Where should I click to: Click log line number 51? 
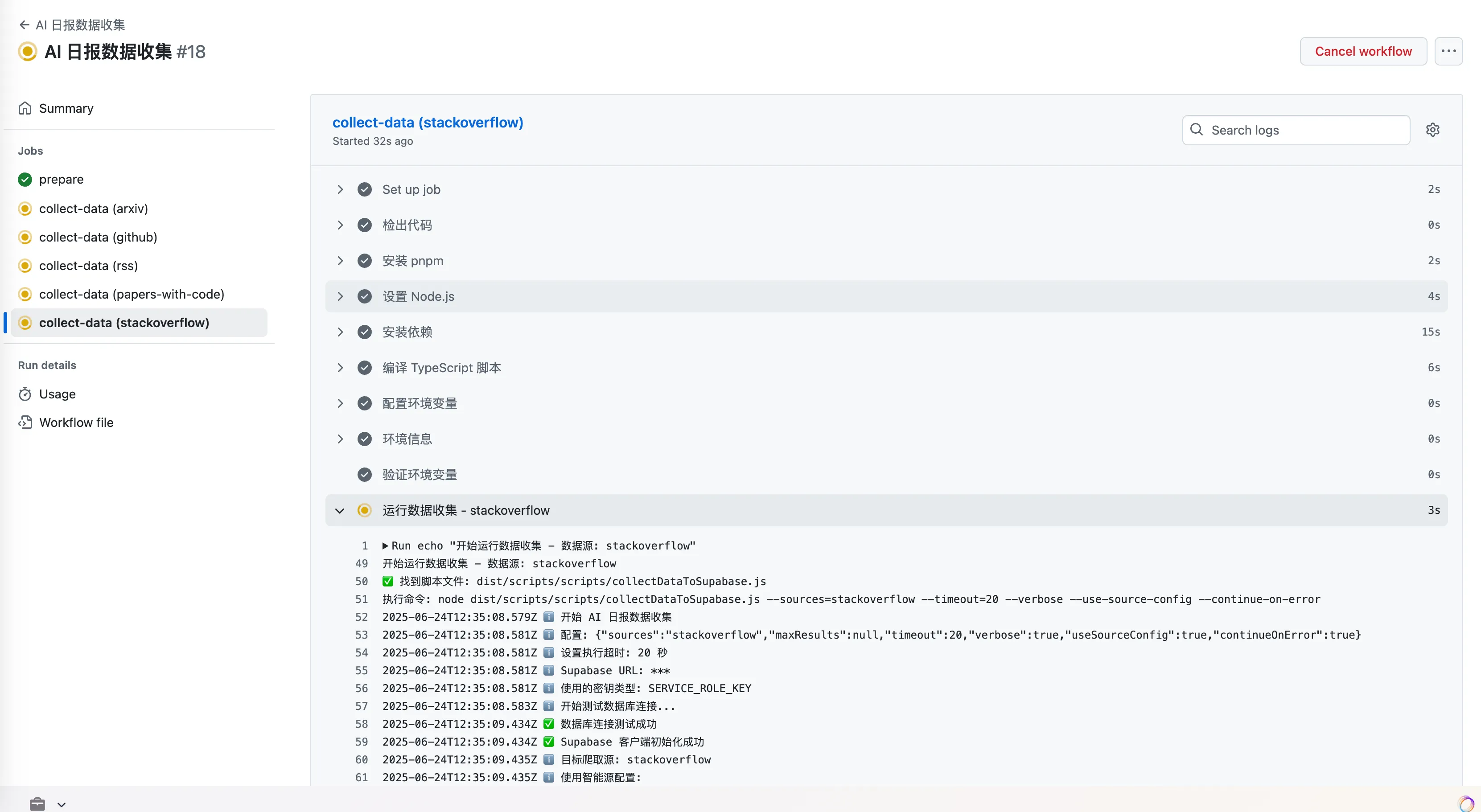pos(362,599)
